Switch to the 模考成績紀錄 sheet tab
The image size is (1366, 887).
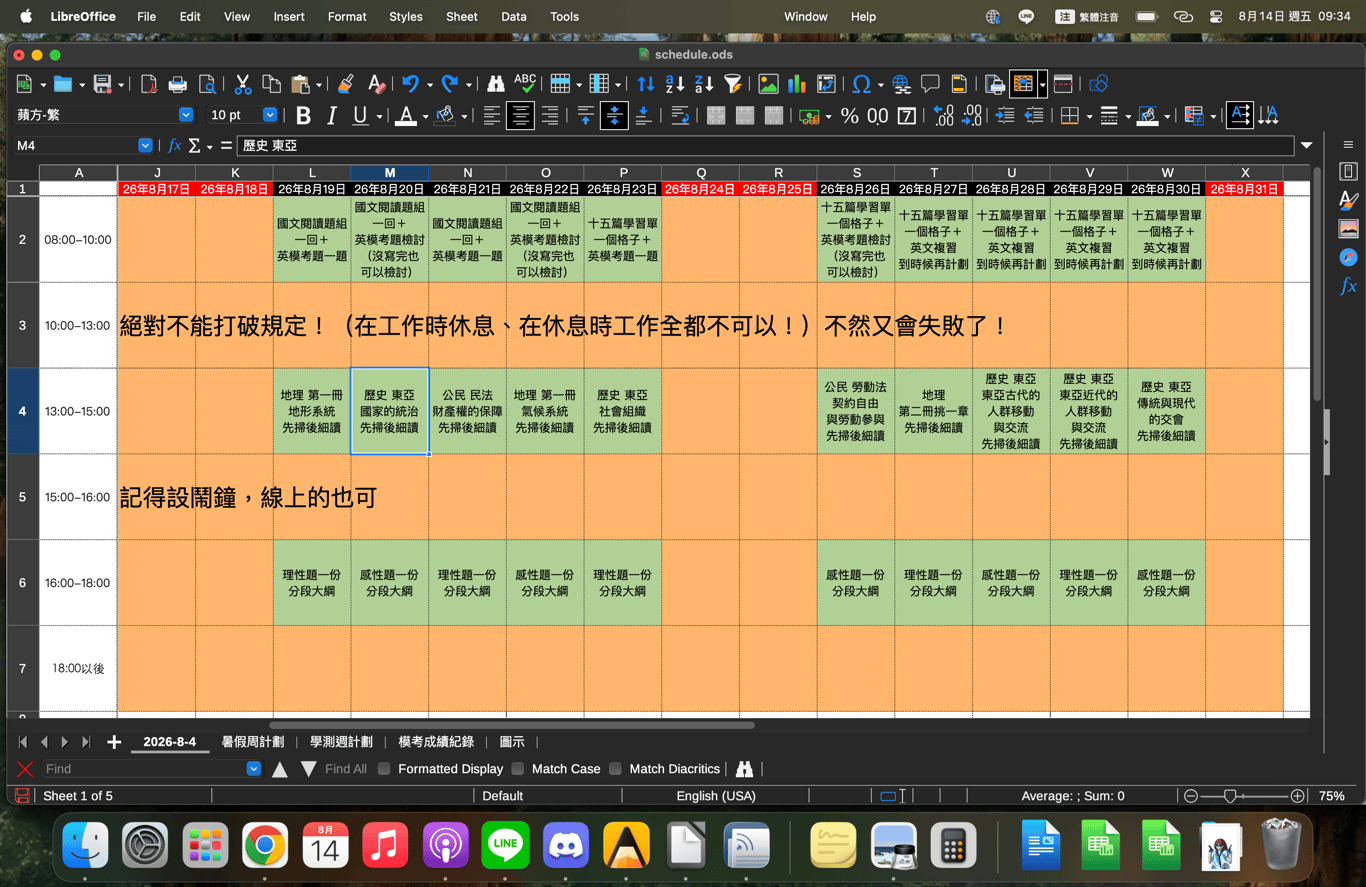436,742
